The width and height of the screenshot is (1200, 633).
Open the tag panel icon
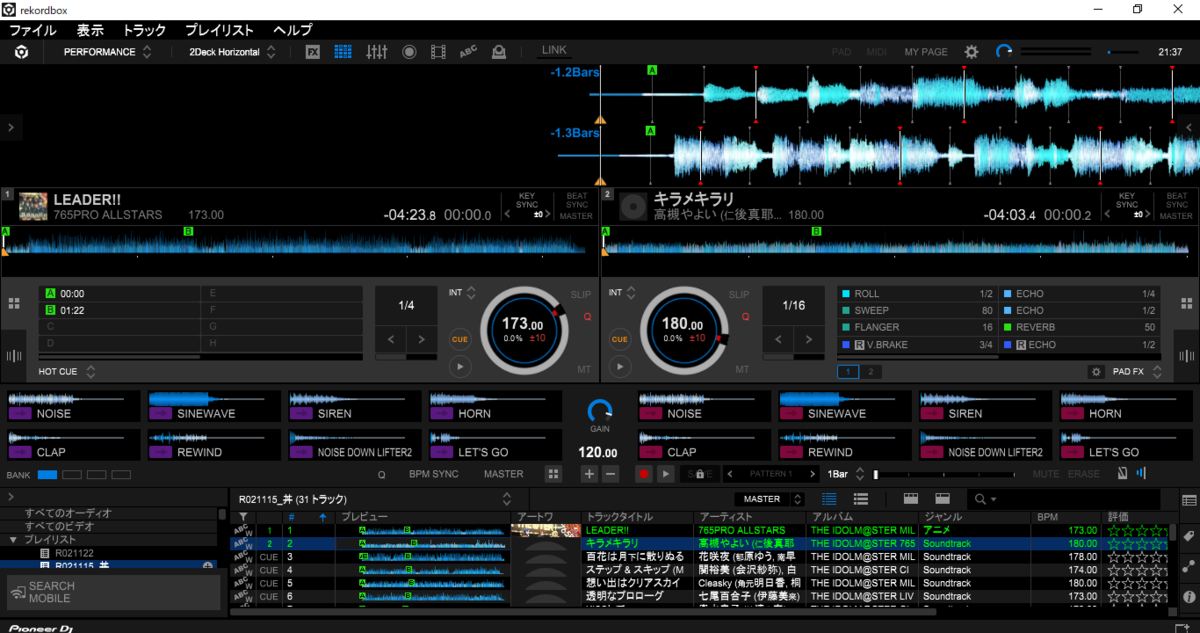[x=1189, y=537]
